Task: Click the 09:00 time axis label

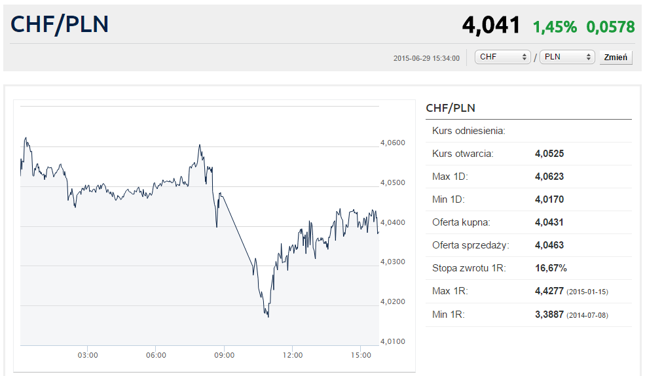Action: coord(224,355)
